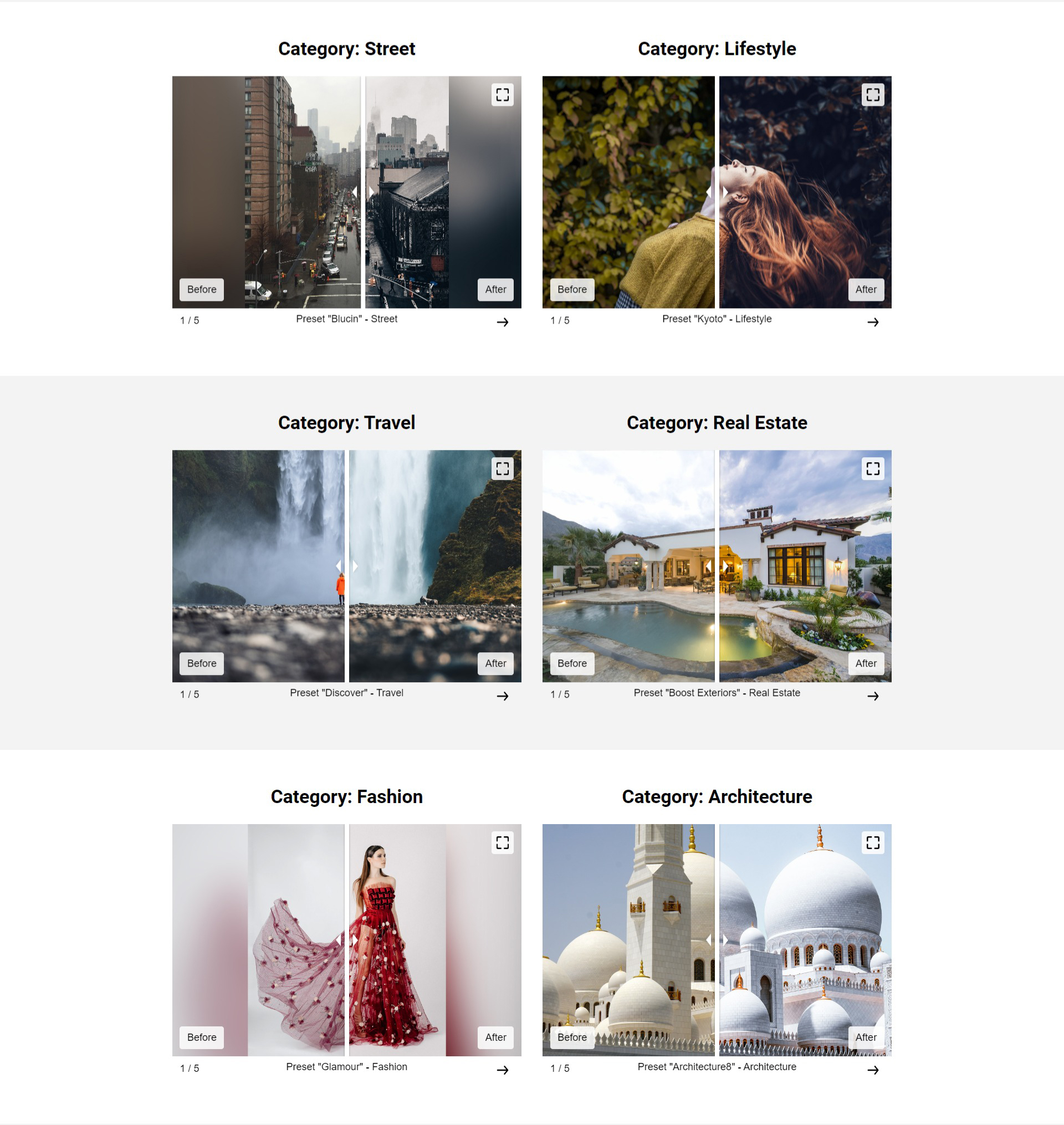
Task: Drag the before/after slider on Travel
Action: pyautogui.click(x=347, y=566)
